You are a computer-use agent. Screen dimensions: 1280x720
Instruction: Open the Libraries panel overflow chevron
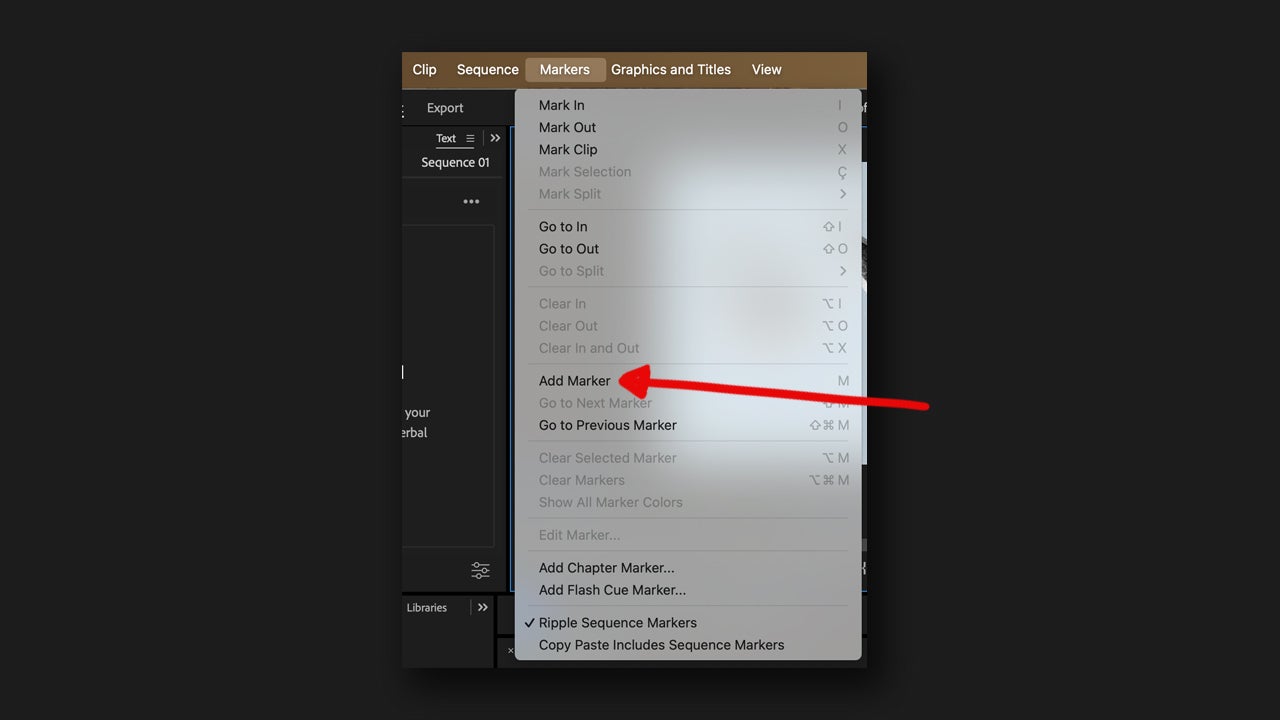(482, 607)
